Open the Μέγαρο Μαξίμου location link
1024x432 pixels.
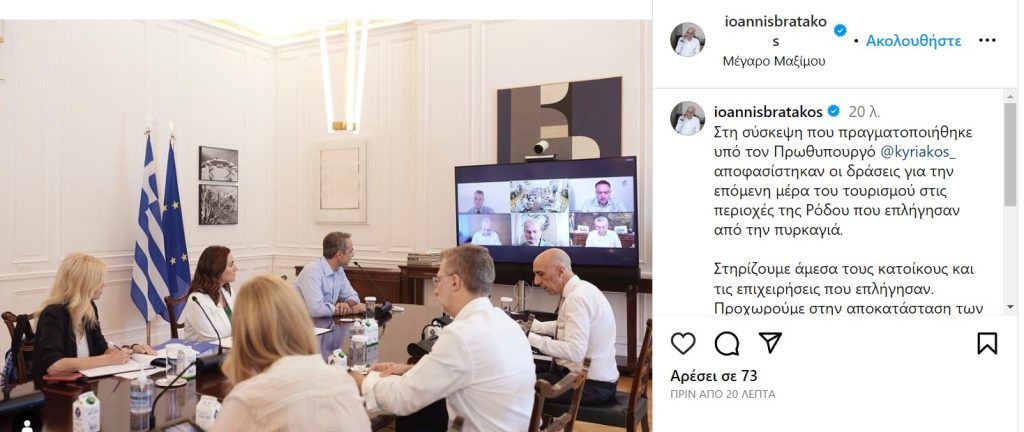(x=774, y=61)
